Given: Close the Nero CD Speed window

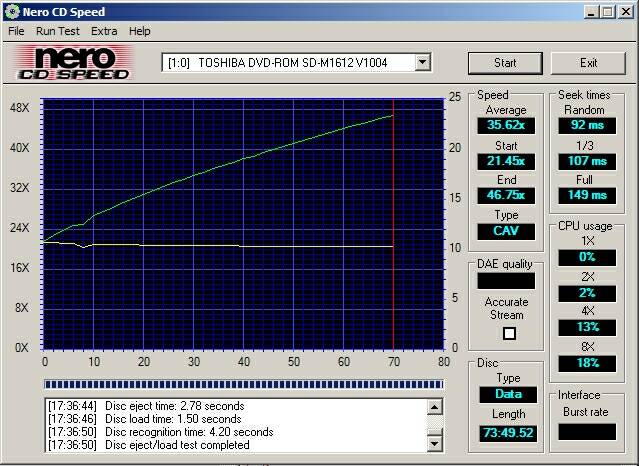Looking at the screenshot, I should [x=624, y=11].
